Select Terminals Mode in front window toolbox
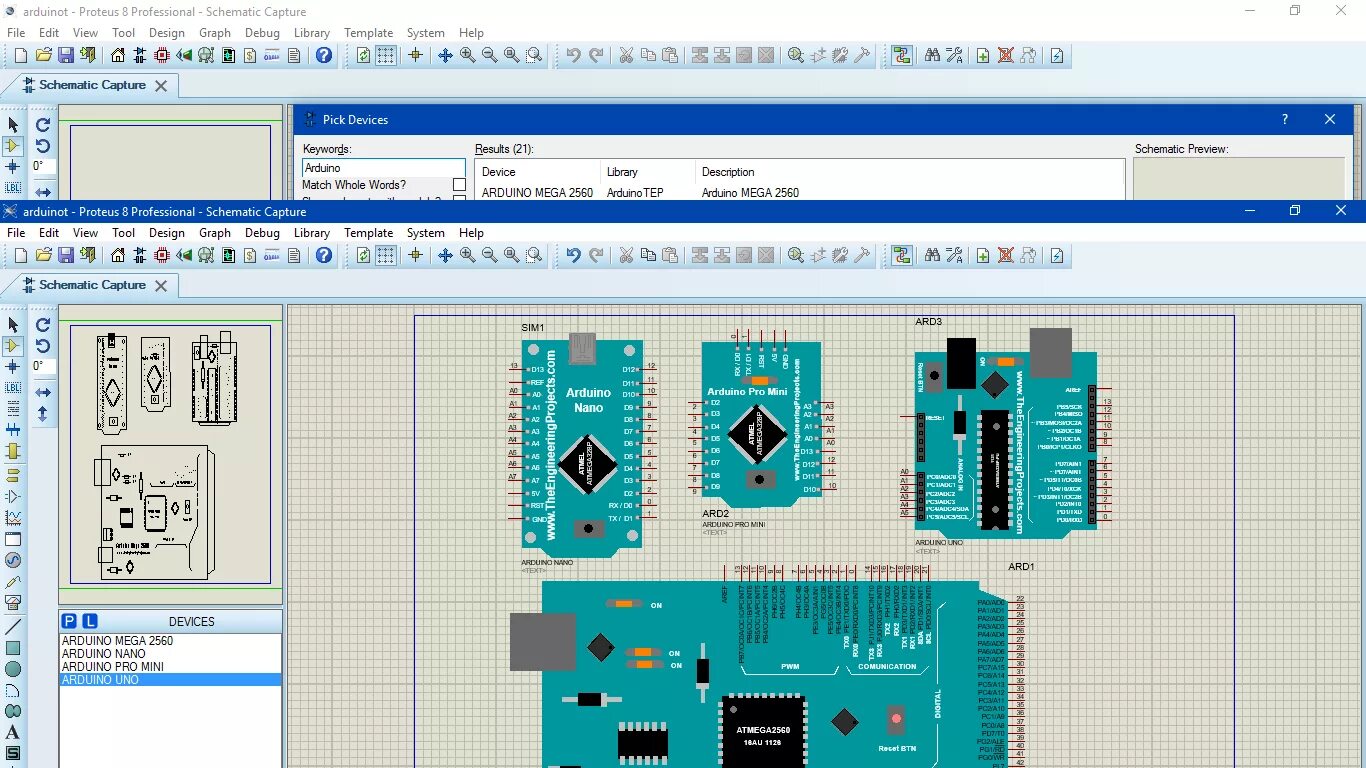The height and width of the screenshot is (768, 1366). (x=13, y=475)
